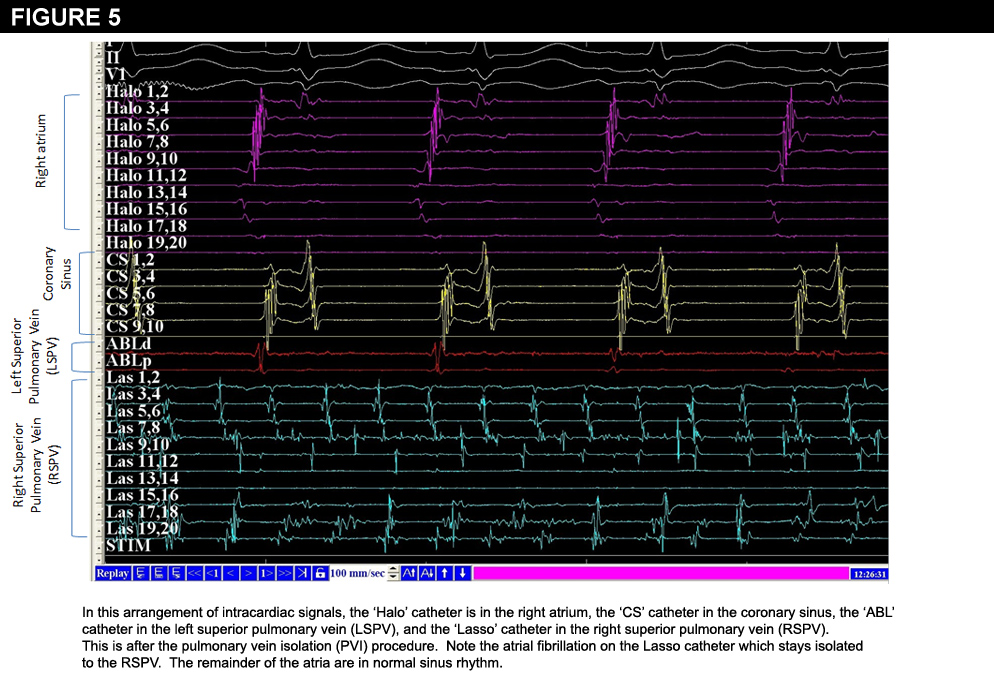Fast forward with the >> button
The width and height of the screenshot is (994, 700).
coord(284,573)
